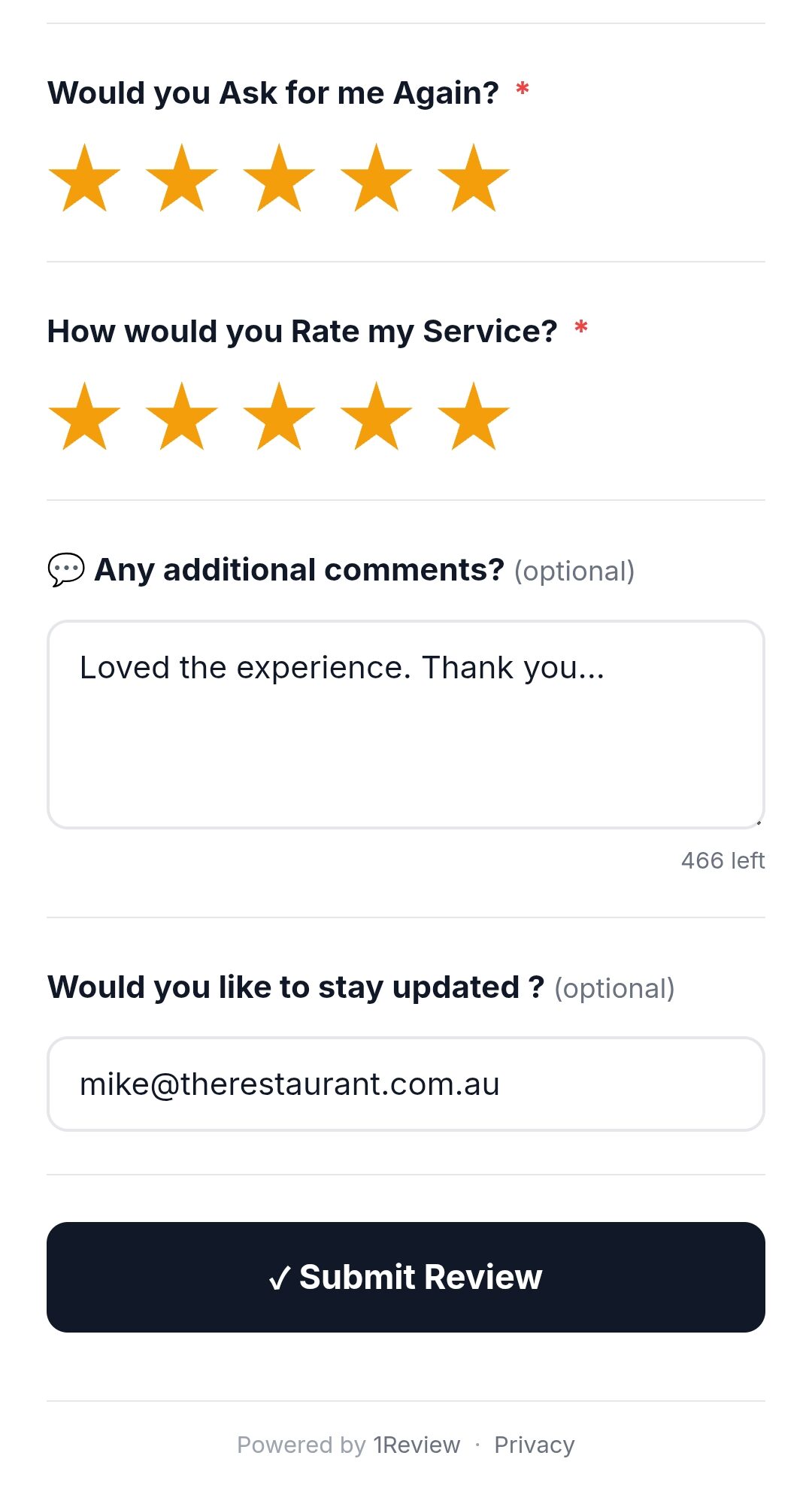Set 'Ask for me Again' rating to one star
812x1495 pixels.
(84, 179)
